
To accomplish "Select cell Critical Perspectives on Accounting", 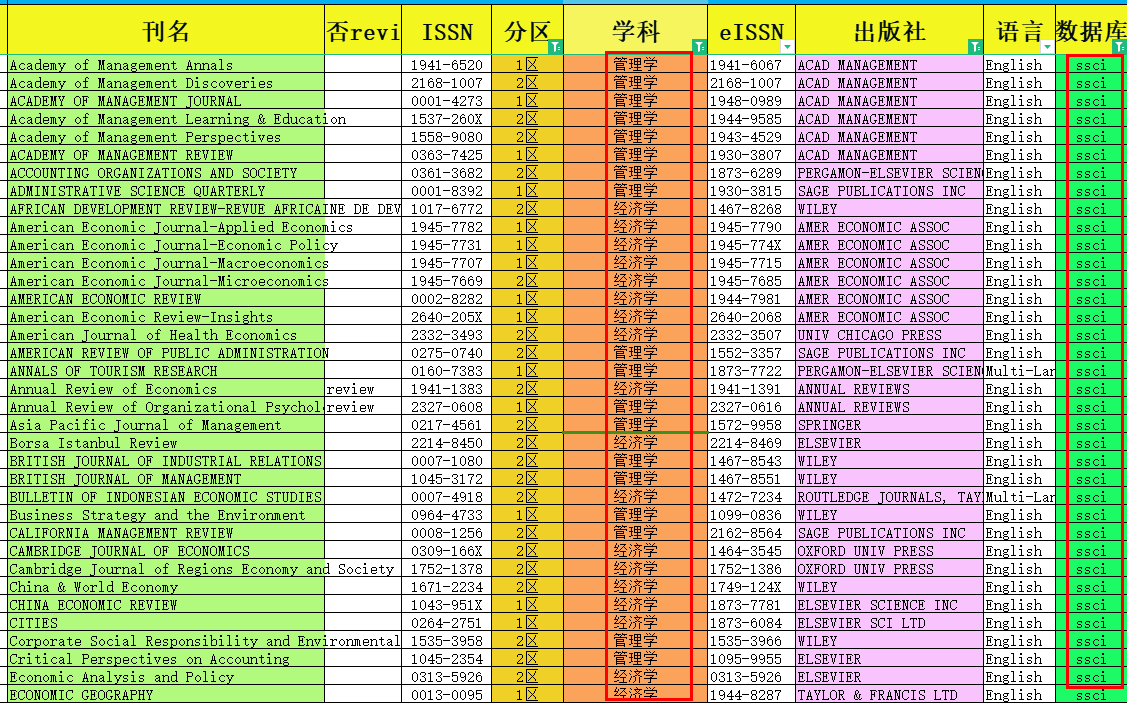I will [166, 658].
